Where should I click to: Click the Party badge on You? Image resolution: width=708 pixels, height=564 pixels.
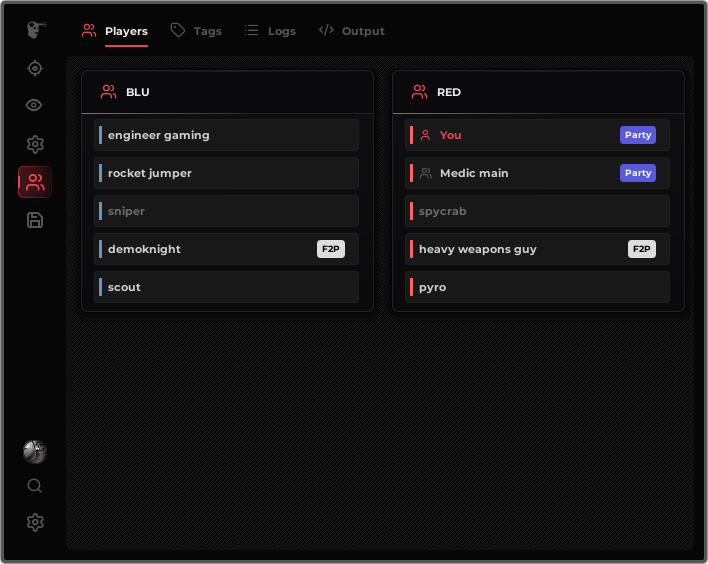point(638,135)
